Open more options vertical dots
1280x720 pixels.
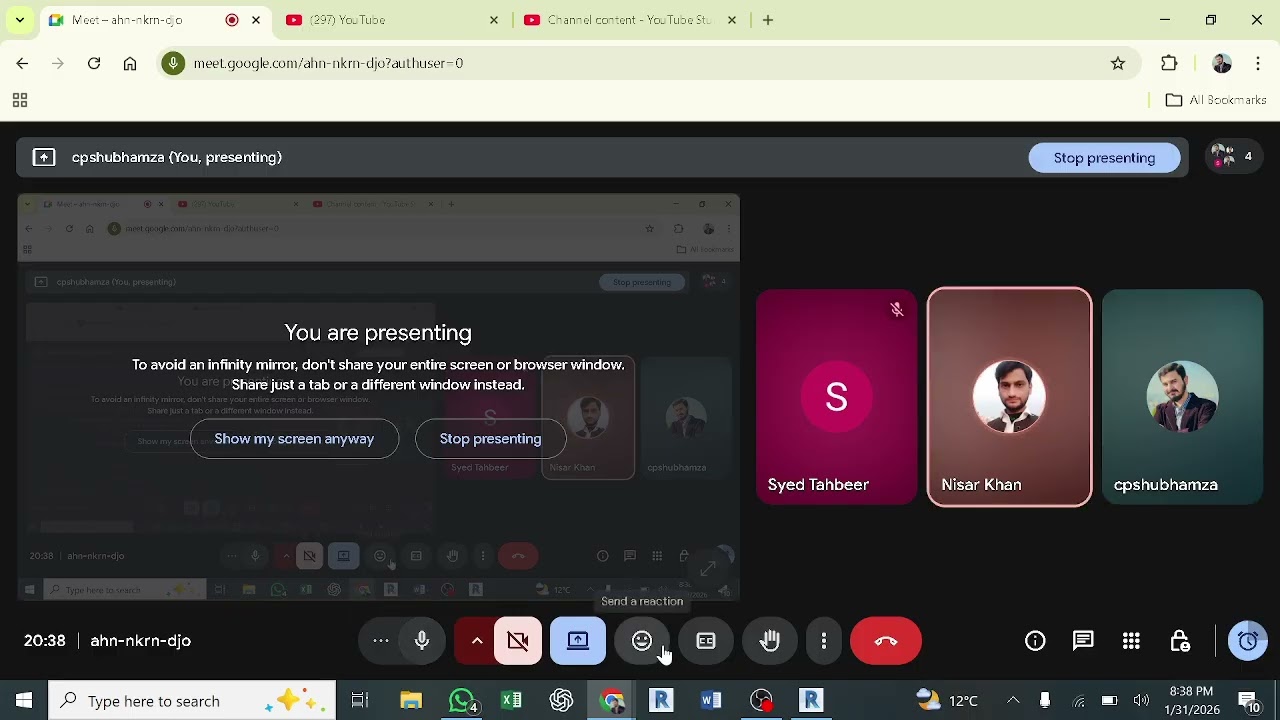824,641
